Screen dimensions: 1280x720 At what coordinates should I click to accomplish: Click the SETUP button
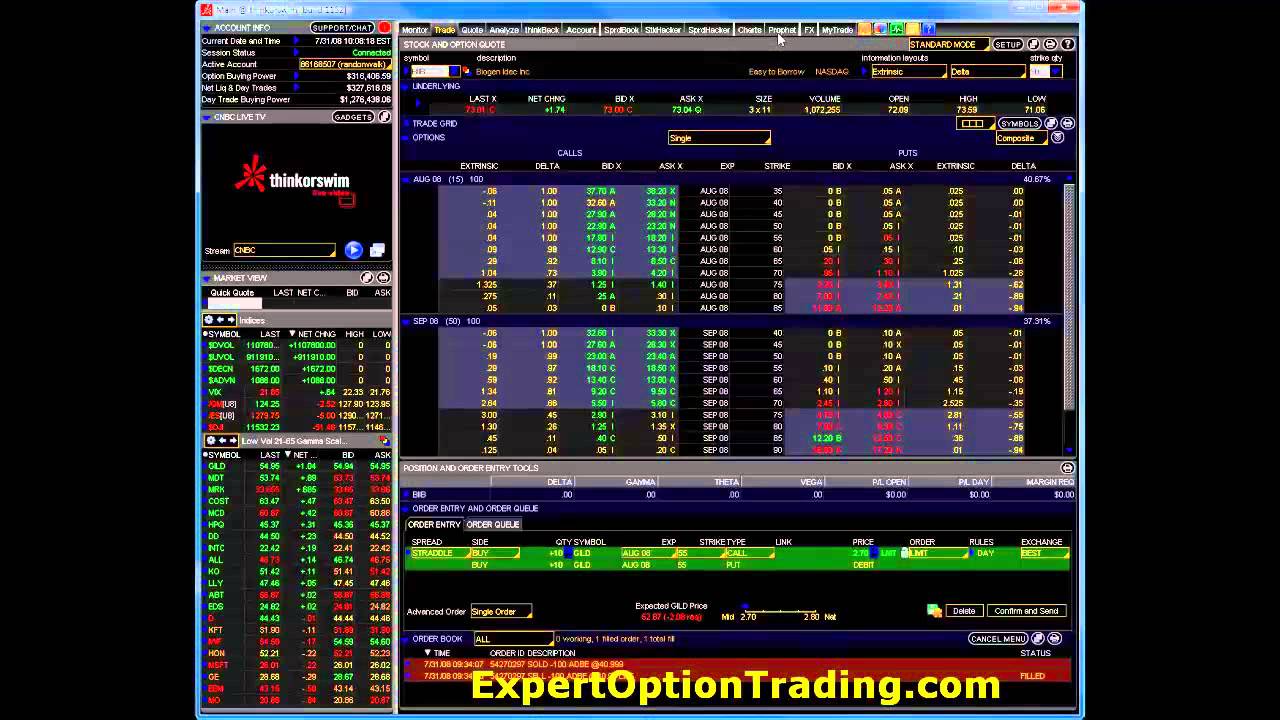(x=1007, y=45)
